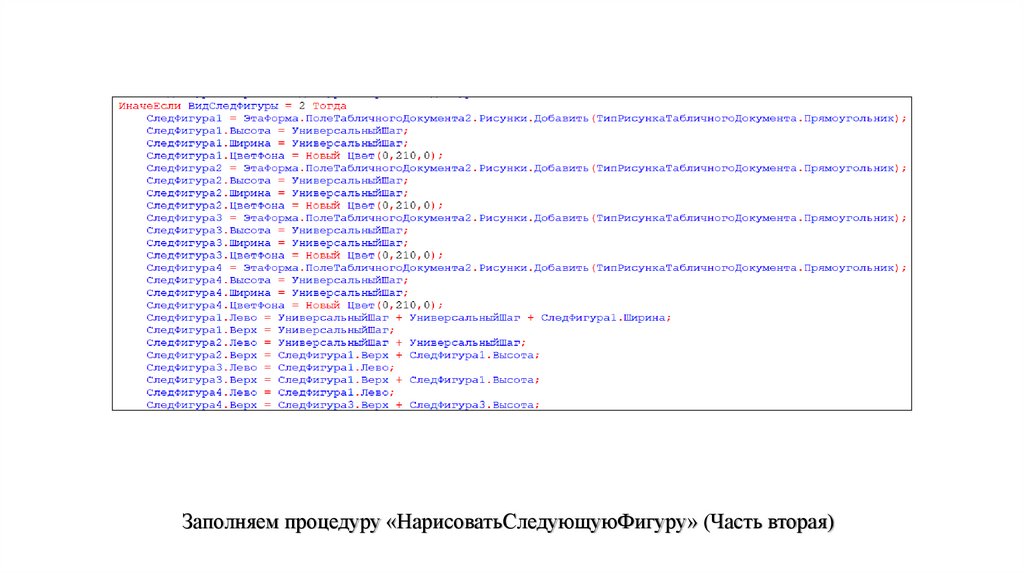Click the line assigning СледФигура2 via Рисунки.Добавить

click(x=526, y=168)
